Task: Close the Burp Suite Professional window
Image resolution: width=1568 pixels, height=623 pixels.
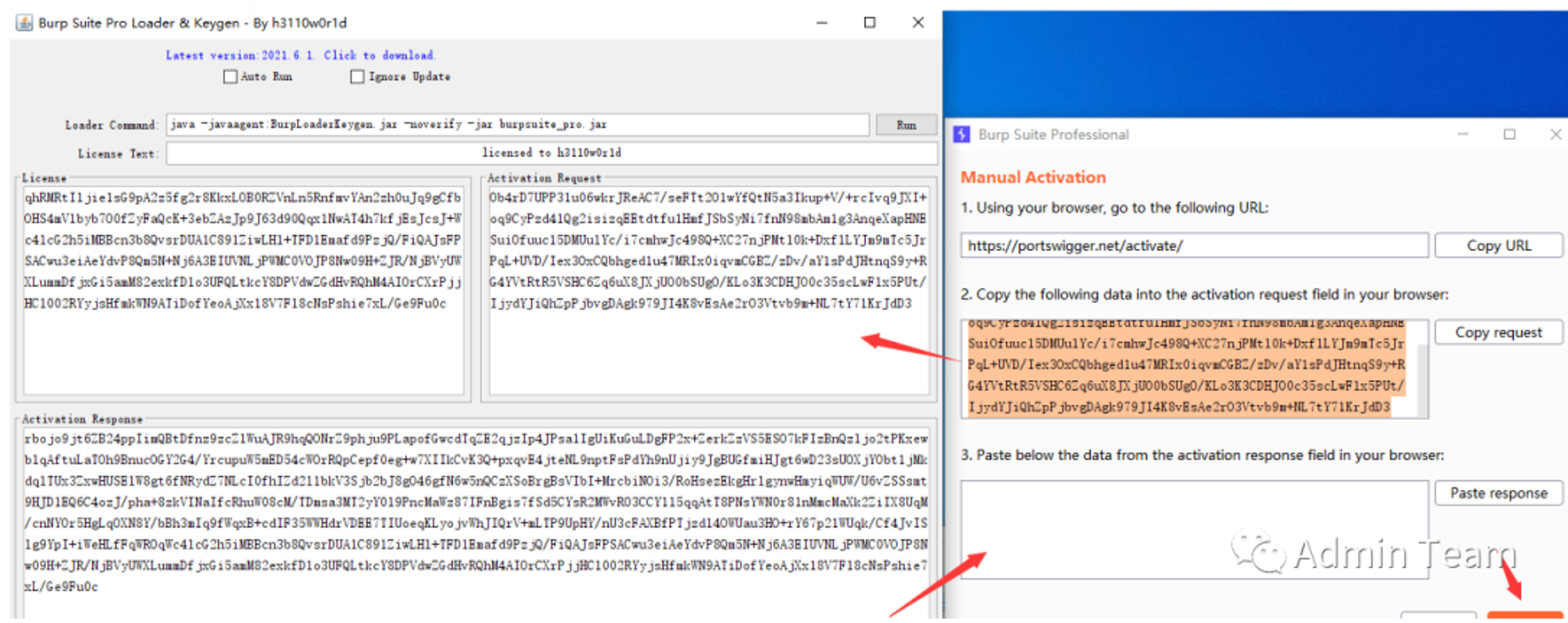Action: coord(1556,135)
